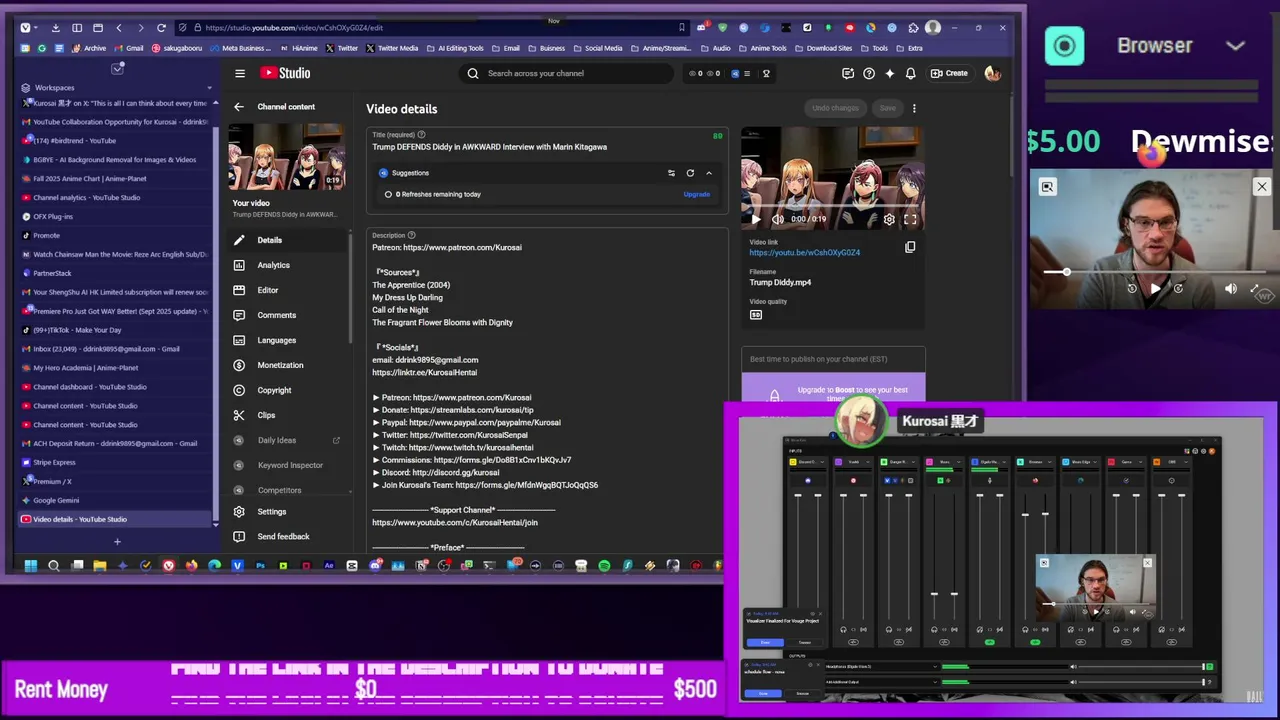Click the Undo changes button
This screenshot has width=1280, height=720.
835,108
